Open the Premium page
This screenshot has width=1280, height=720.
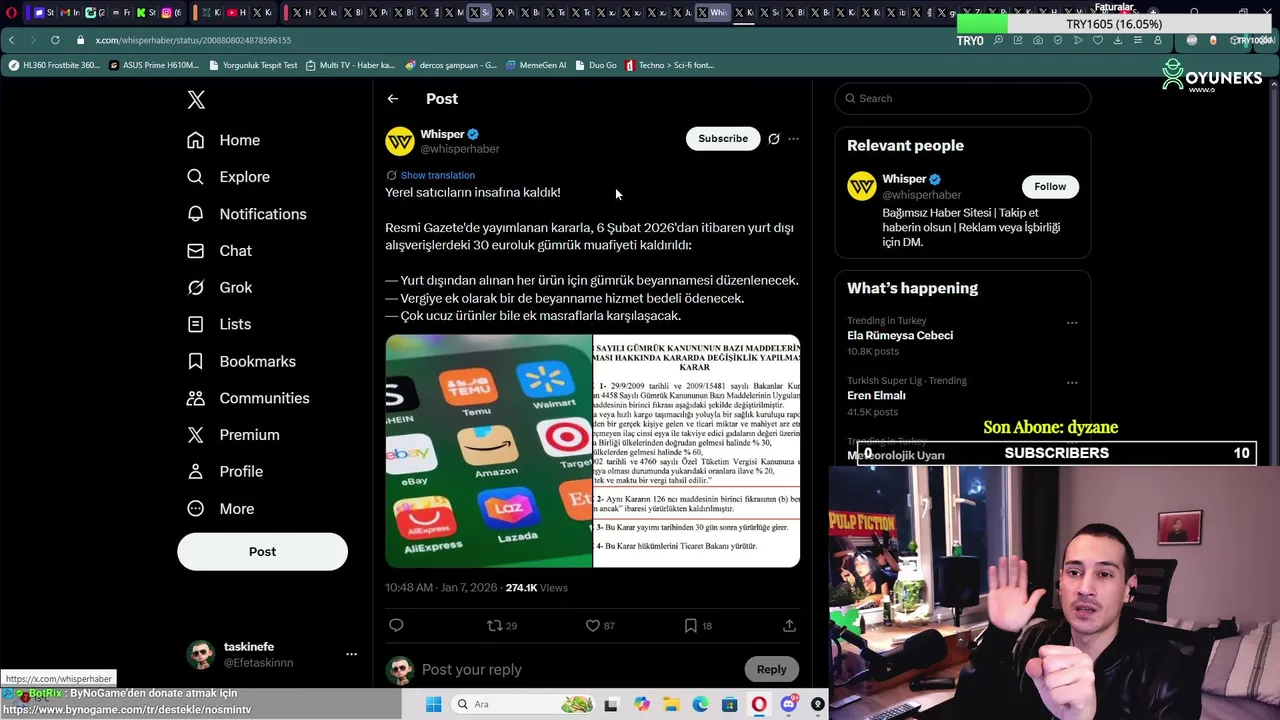(233, 435)
